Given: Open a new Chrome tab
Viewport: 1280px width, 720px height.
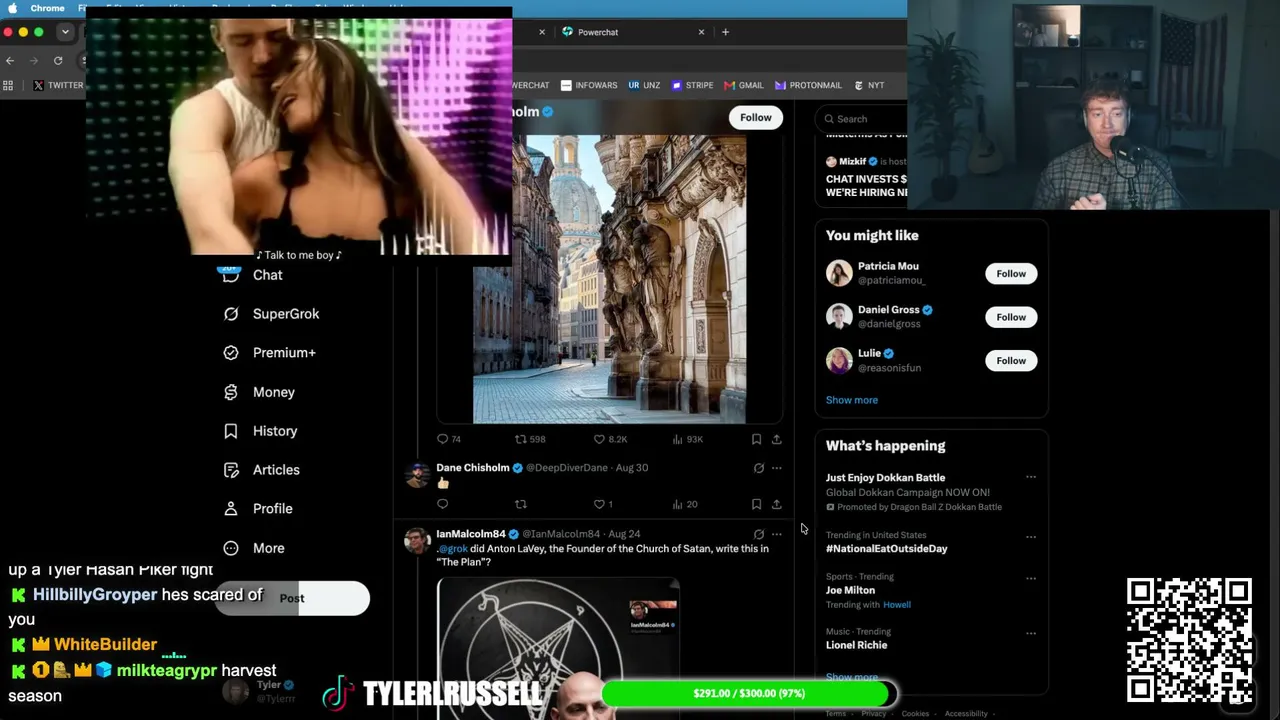Looking at the screenshot, I should (725, 32).
